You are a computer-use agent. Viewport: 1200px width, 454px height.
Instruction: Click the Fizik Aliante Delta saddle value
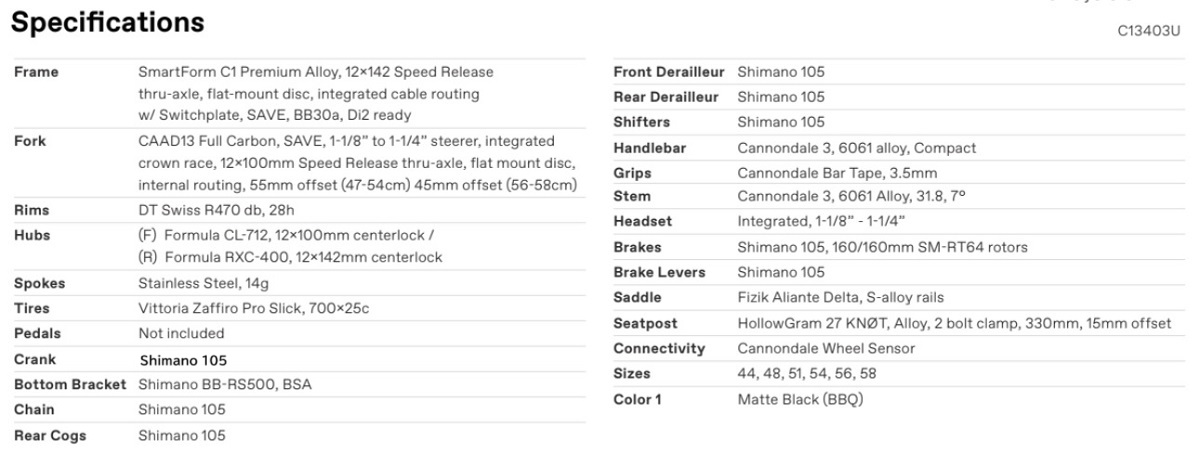(840, 297)
